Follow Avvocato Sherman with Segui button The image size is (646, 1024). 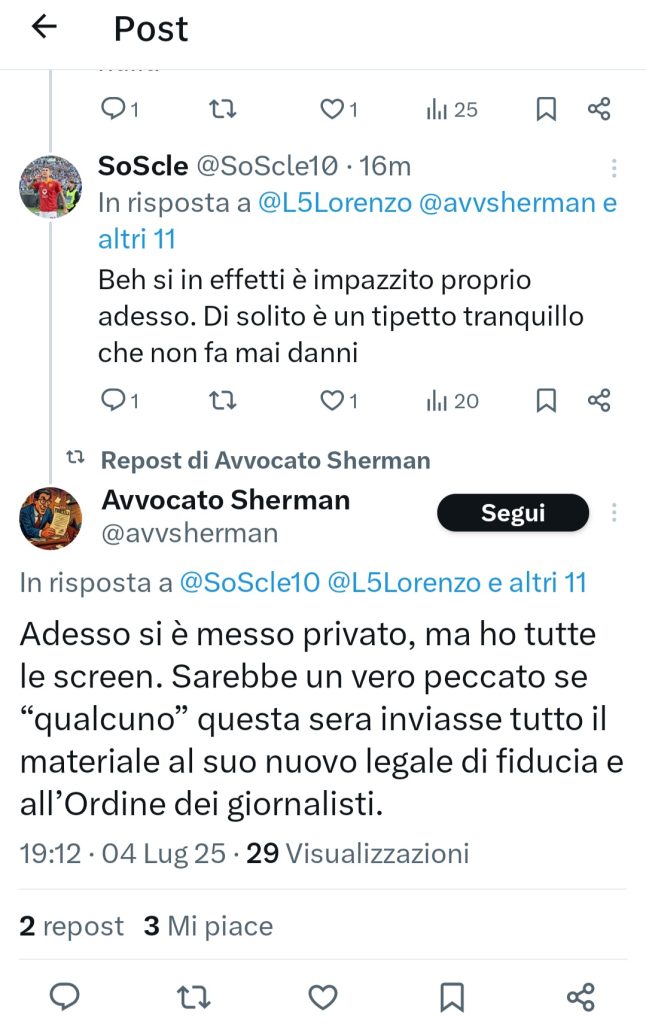(x=513, y=513)
